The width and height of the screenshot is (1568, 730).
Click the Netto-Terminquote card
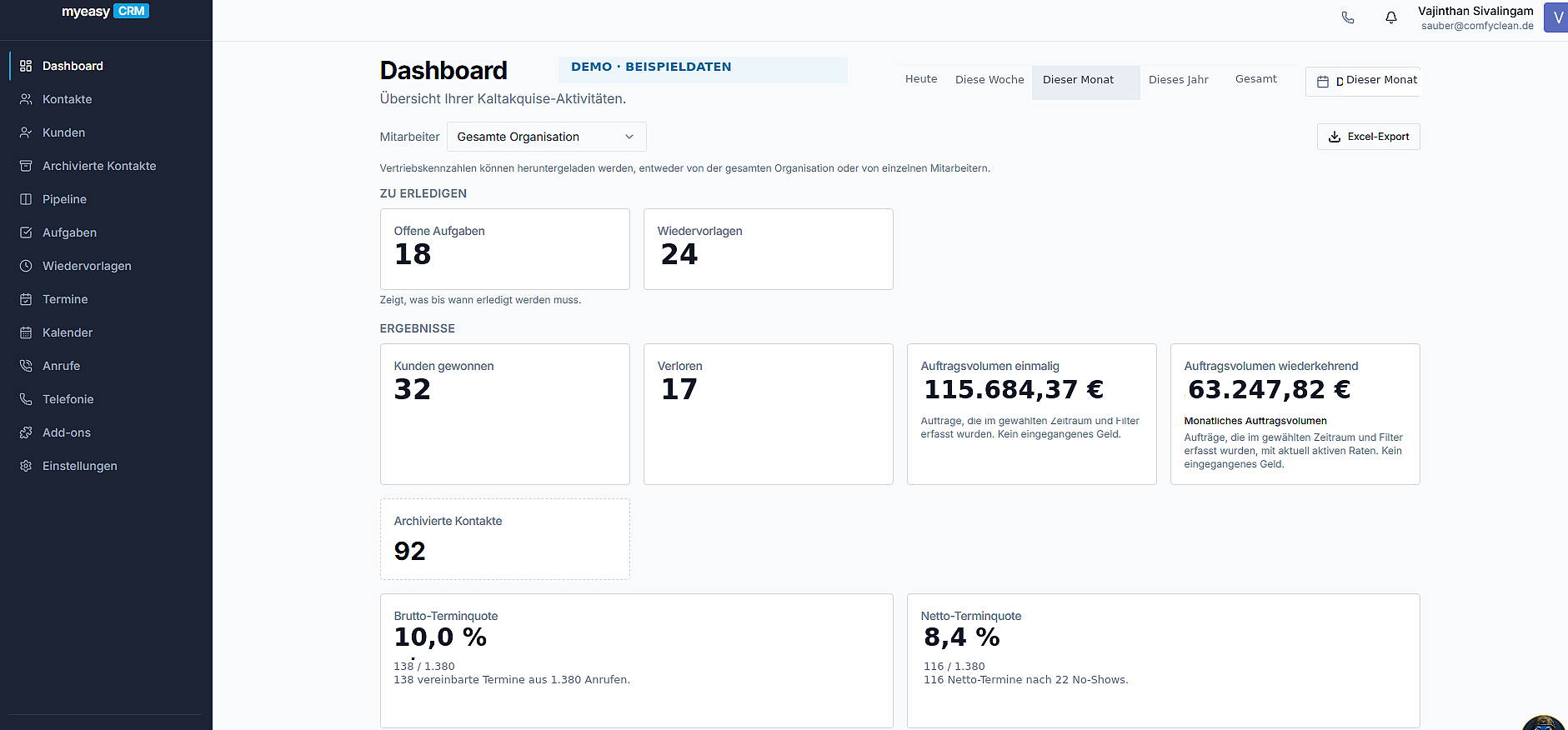[1164, 661]
